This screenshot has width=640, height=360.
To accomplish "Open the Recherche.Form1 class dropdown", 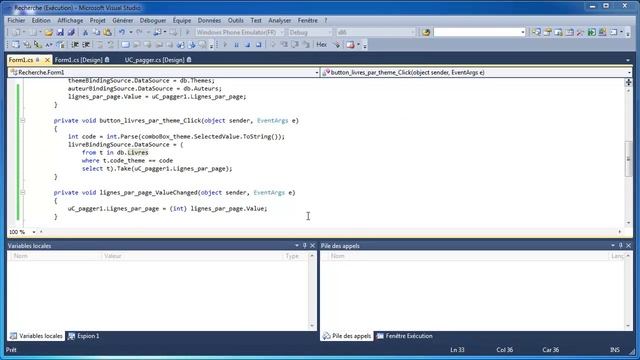I will (317, 73).
